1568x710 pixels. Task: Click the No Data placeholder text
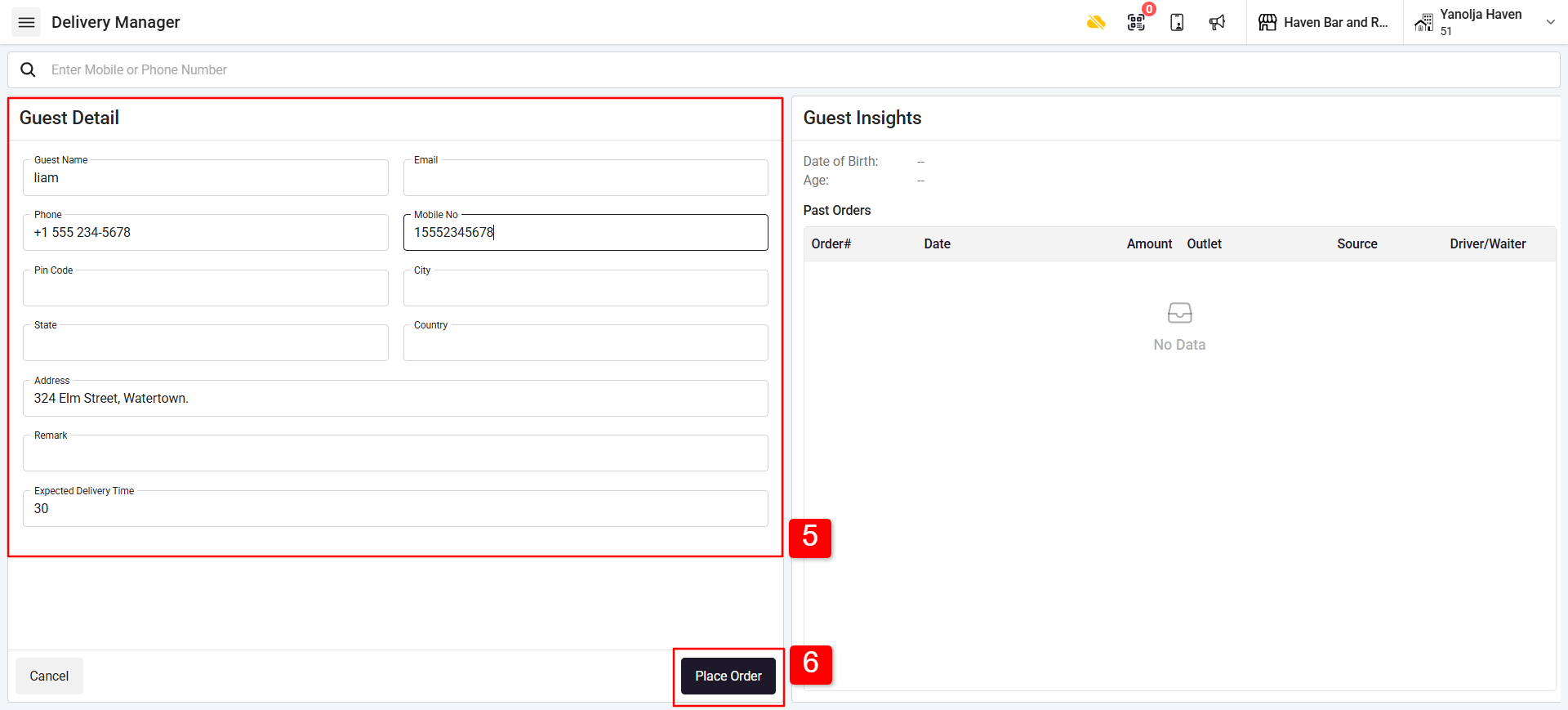coord(1179,345)
